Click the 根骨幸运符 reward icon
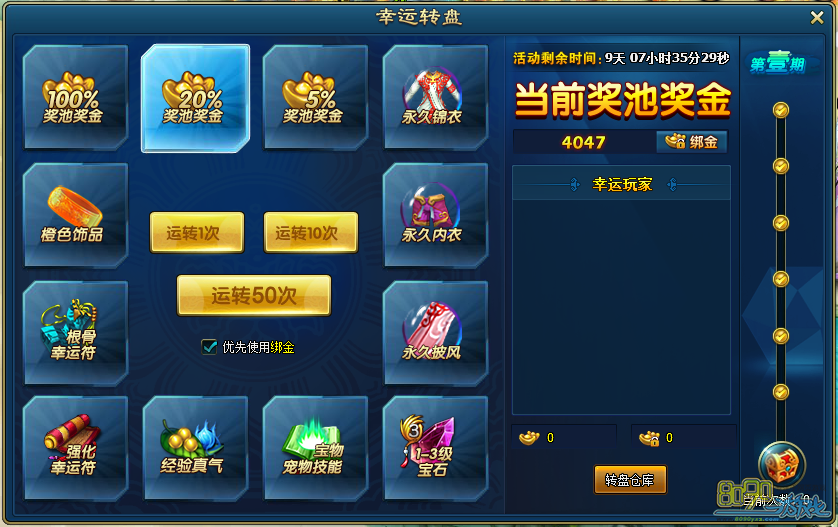Viewport: 838px width, 527px height. pyautogui.click(x=75, y=332)
